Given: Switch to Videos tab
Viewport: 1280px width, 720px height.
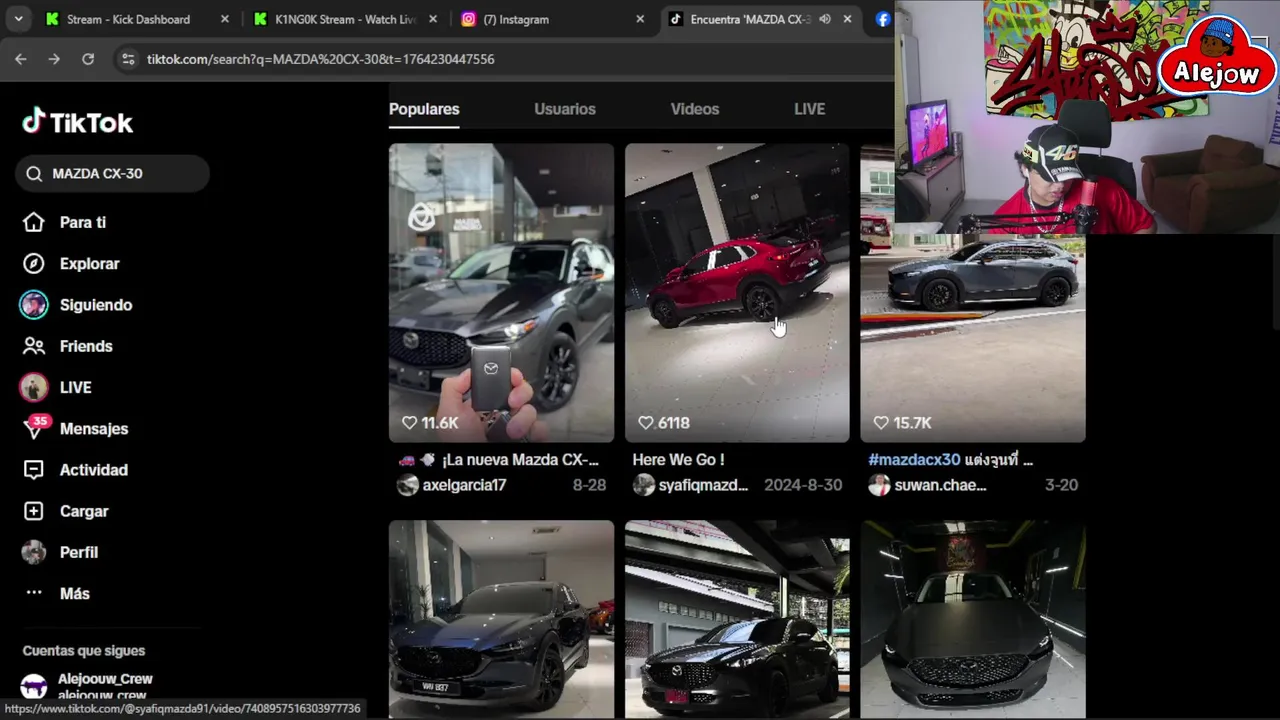Looking at the screenshot, I should click(x=695, y=109).
